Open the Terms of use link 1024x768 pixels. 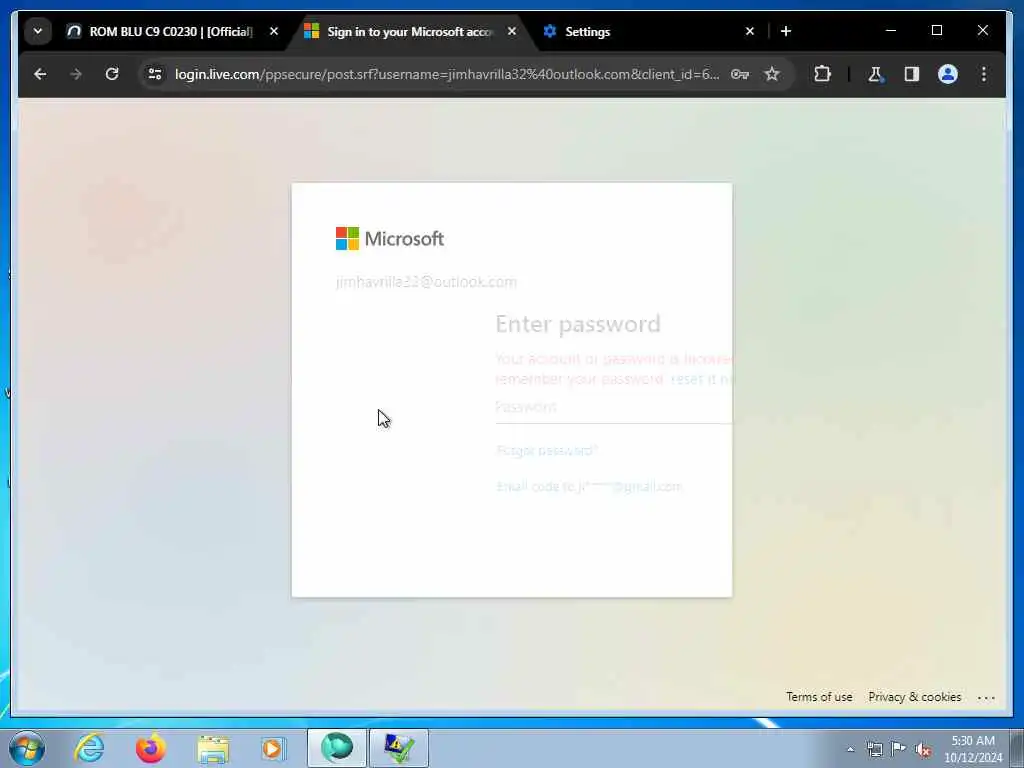[x=819, y=697]
